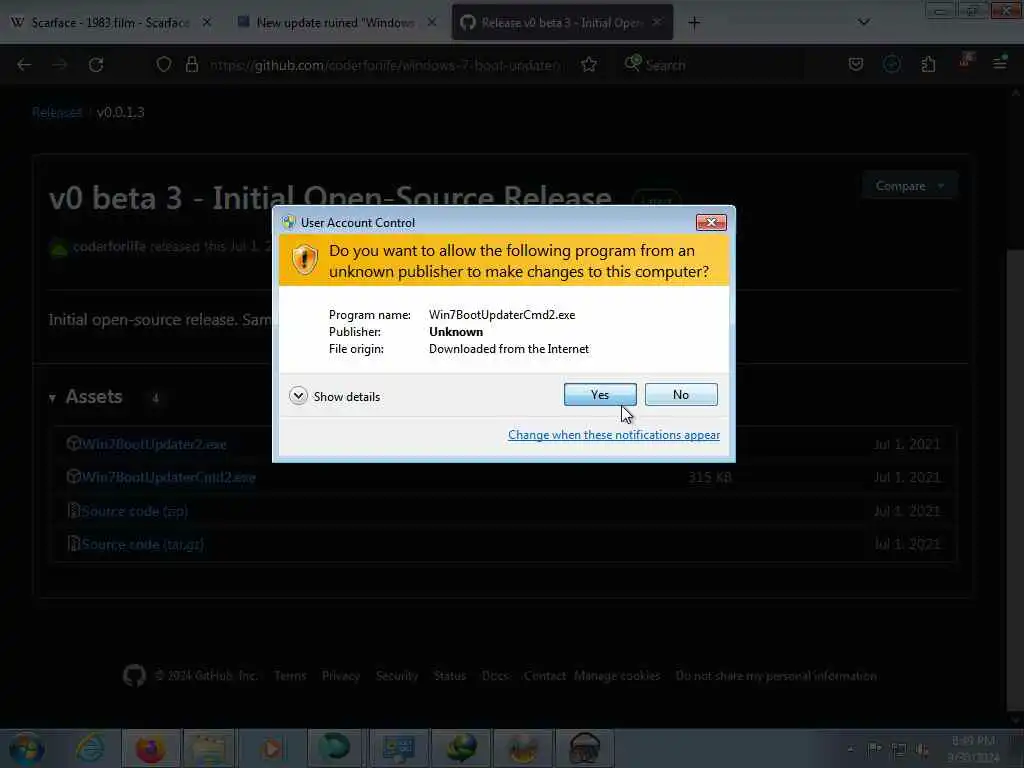The width and height of the screenshot is (1024, 768).
Task: Click the red extension icon in the toolbar
Action: click(x=965, y=62)
